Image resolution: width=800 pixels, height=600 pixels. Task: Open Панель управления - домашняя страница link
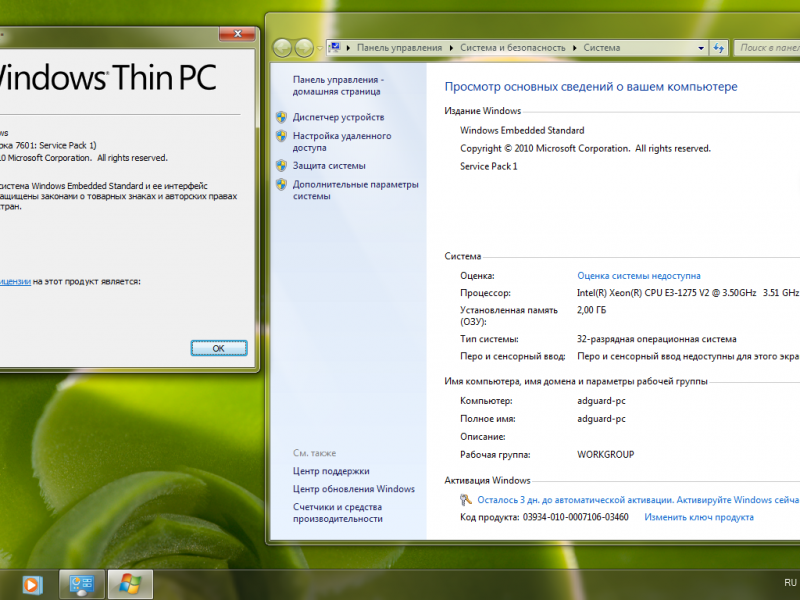pos(338,86)
